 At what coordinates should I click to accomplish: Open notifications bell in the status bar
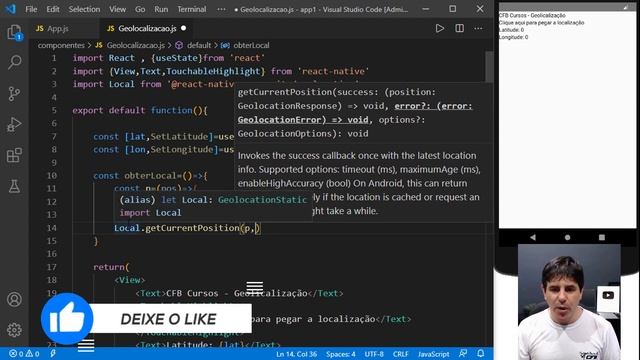coord(481,353)
